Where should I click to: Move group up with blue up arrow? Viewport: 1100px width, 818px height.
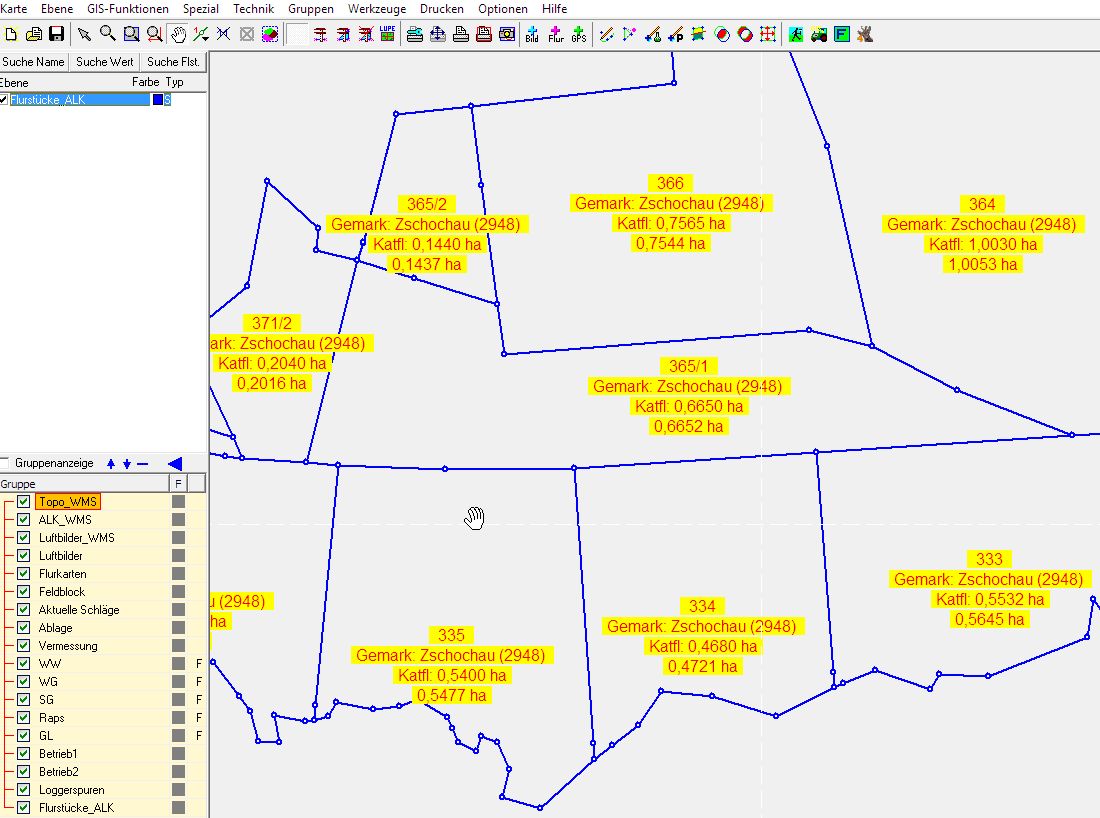pos(111,463)
